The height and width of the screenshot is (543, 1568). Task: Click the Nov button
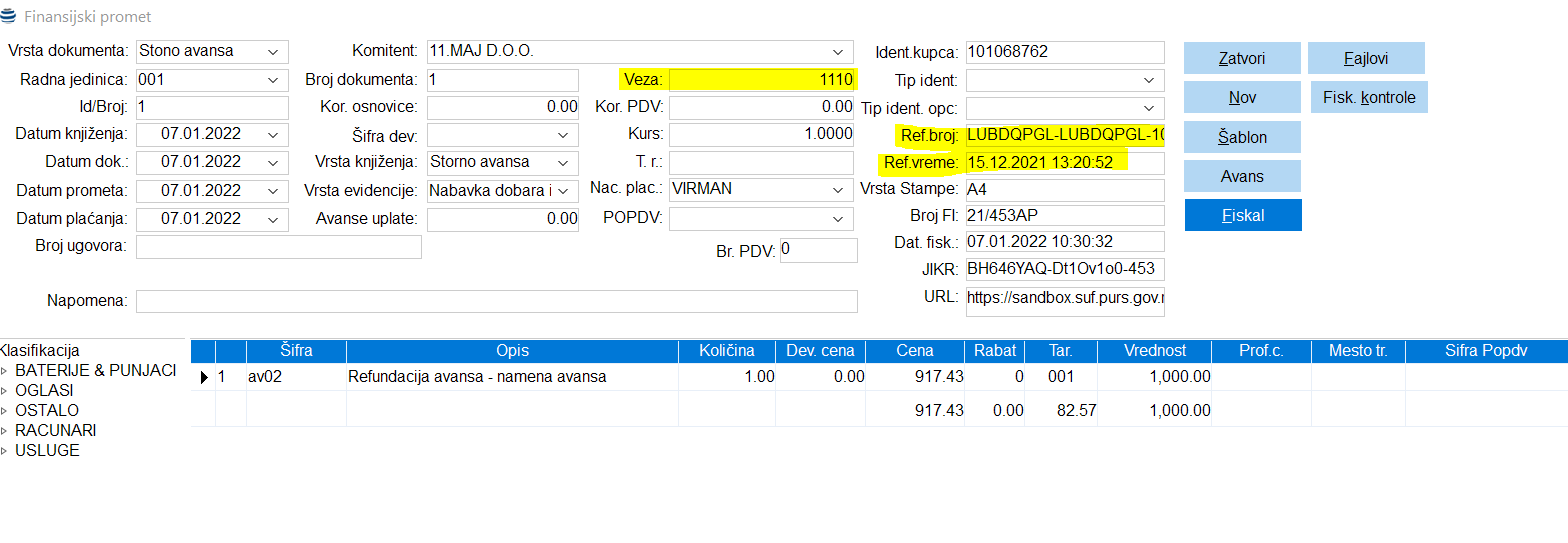(x=1242, y=98)
